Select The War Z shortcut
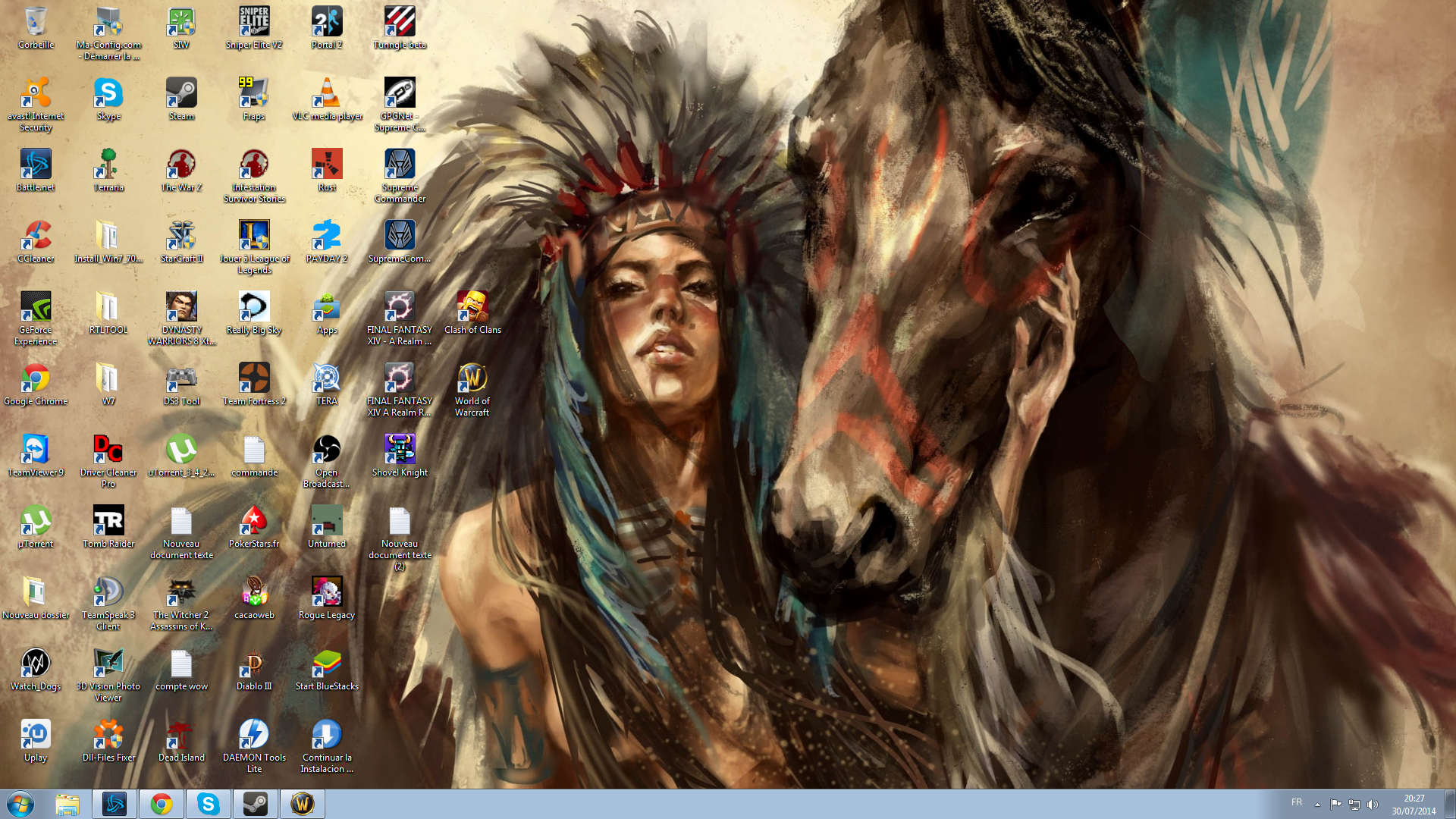This screenshot has width=1456, height=819. [x=181, y=171]
